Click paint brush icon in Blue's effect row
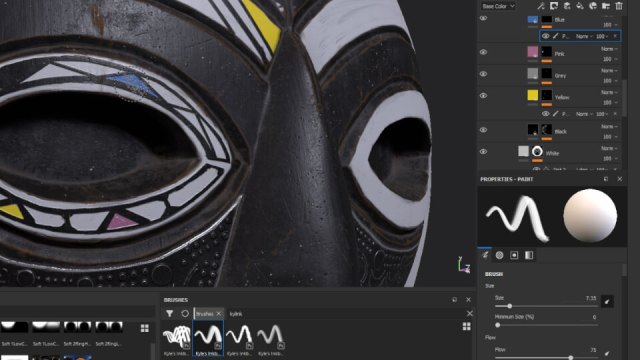The width and height of the screenshot is (640, 360). pyautogui.click(x=556, y=36)
